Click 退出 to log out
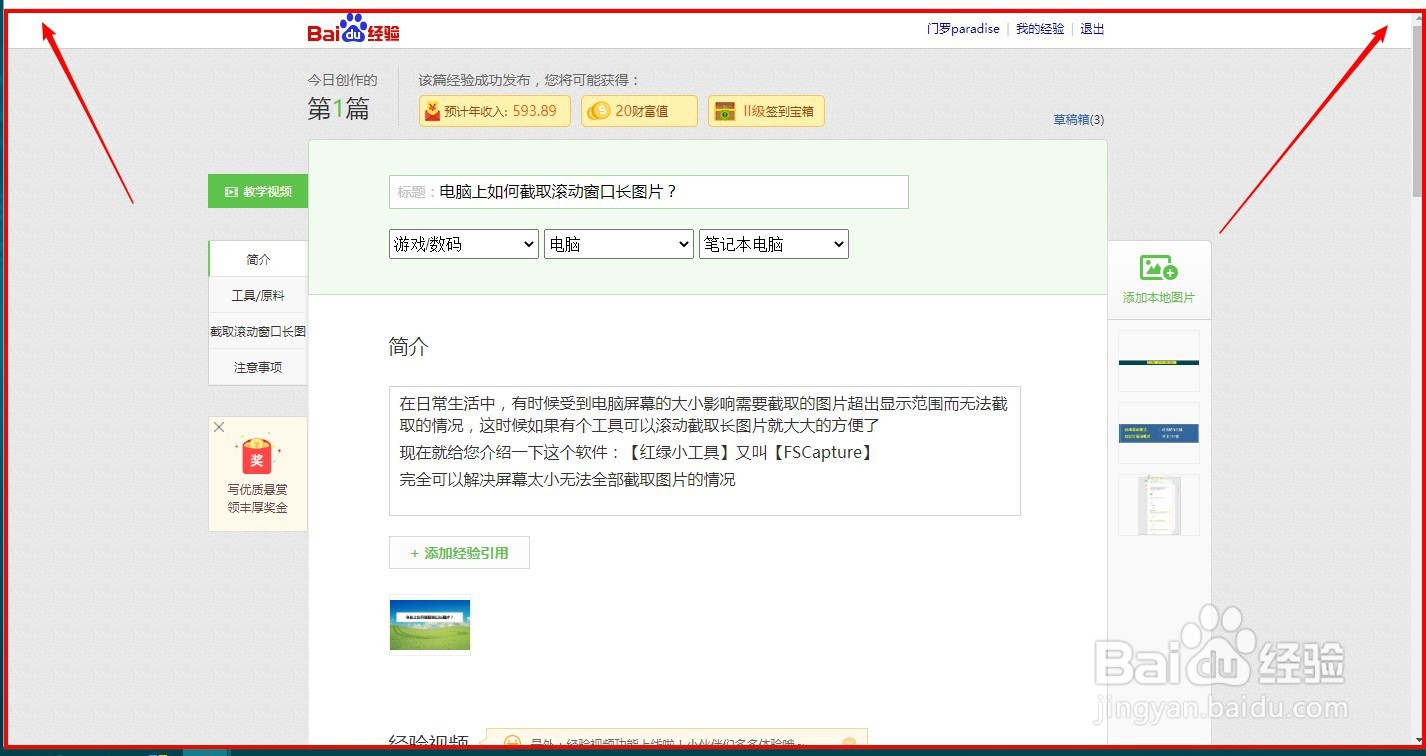The image size is (1426, 756). pos(1091,29)
